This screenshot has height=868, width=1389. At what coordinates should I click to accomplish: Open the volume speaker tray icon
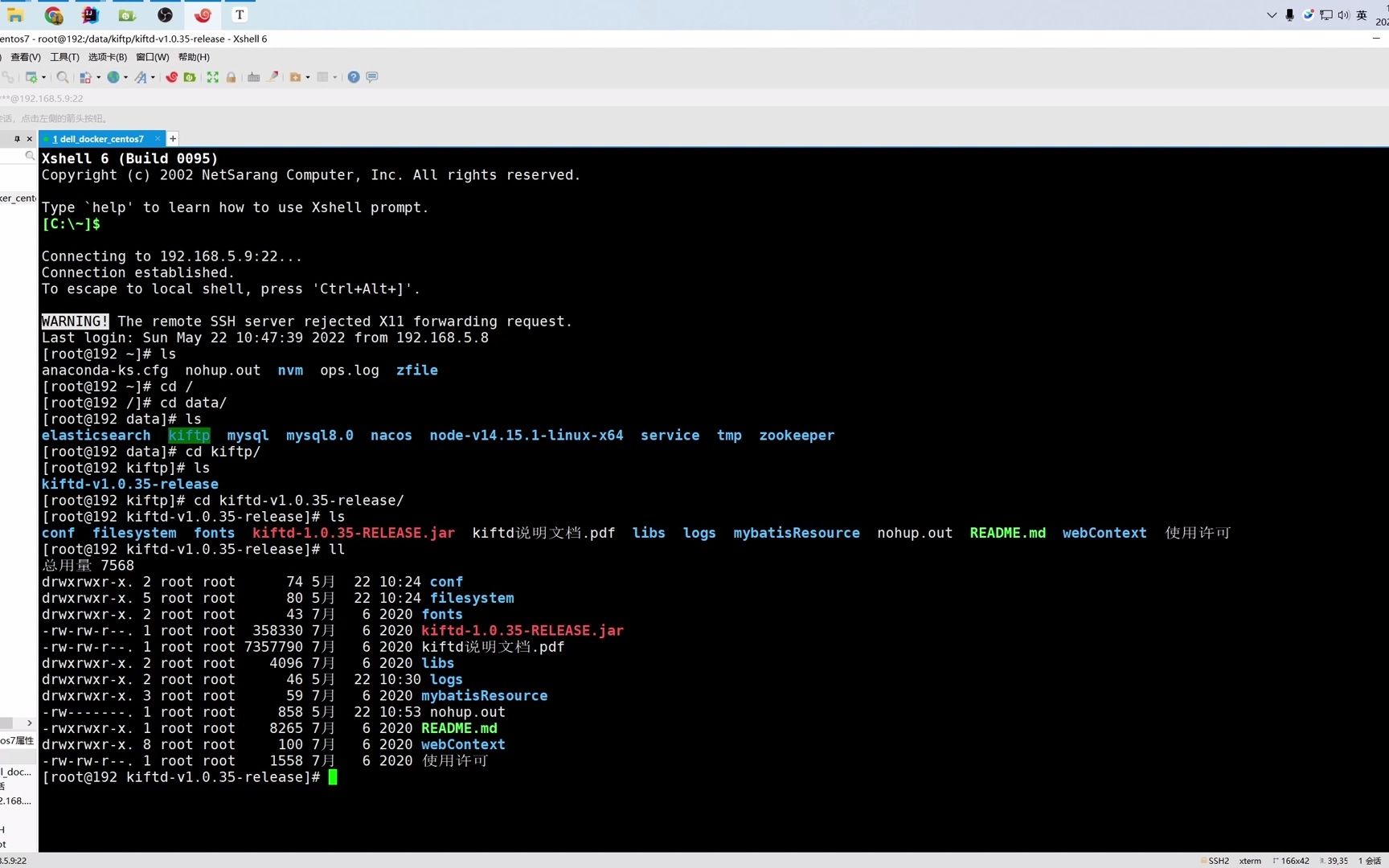(1343, 15)
